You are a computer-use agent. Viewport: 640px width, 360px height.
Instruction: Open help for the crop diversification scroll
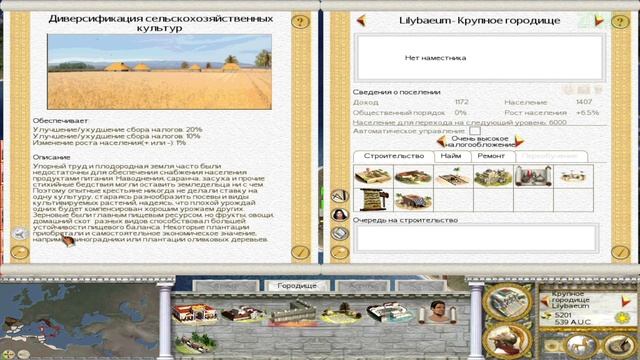click(300, 21)
